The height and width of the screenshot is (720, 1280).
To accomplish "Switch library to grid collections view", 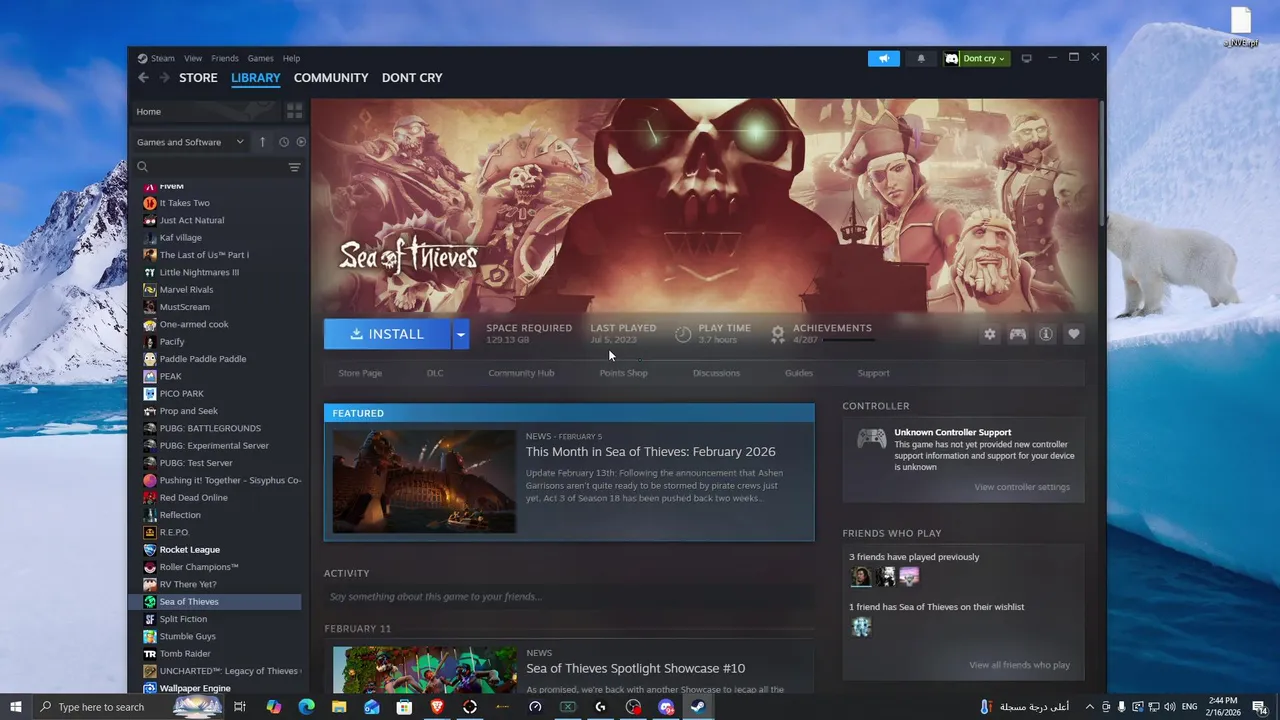I will point(295,111).
